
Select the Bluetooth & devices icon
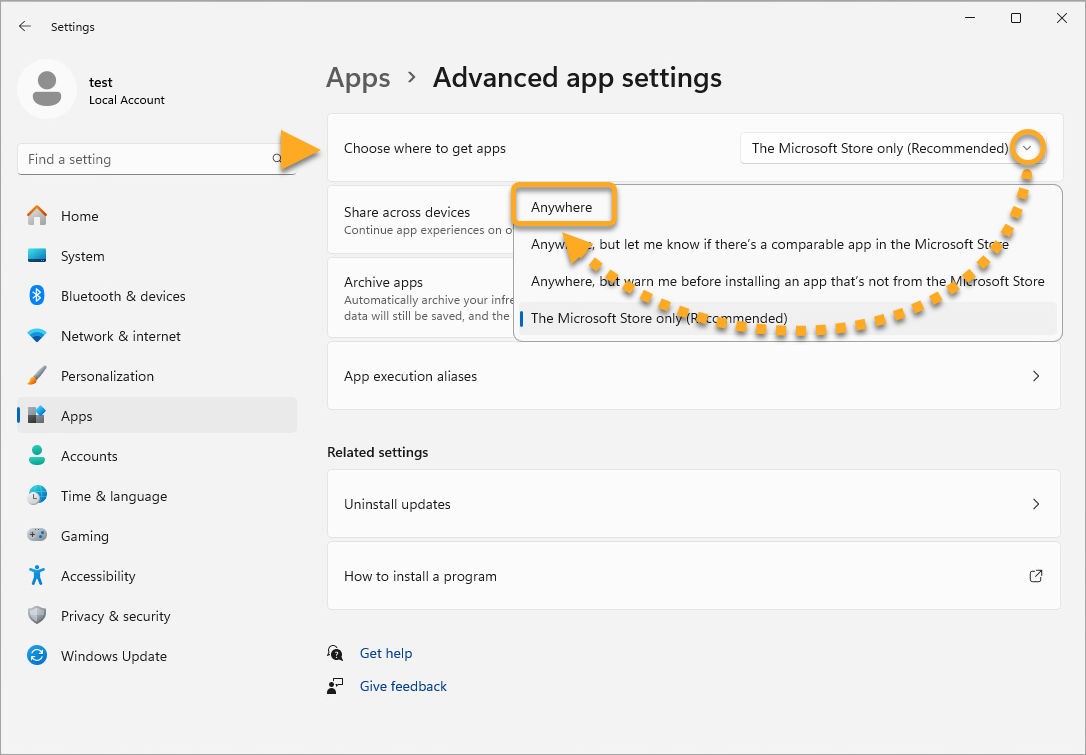point(37,296)
